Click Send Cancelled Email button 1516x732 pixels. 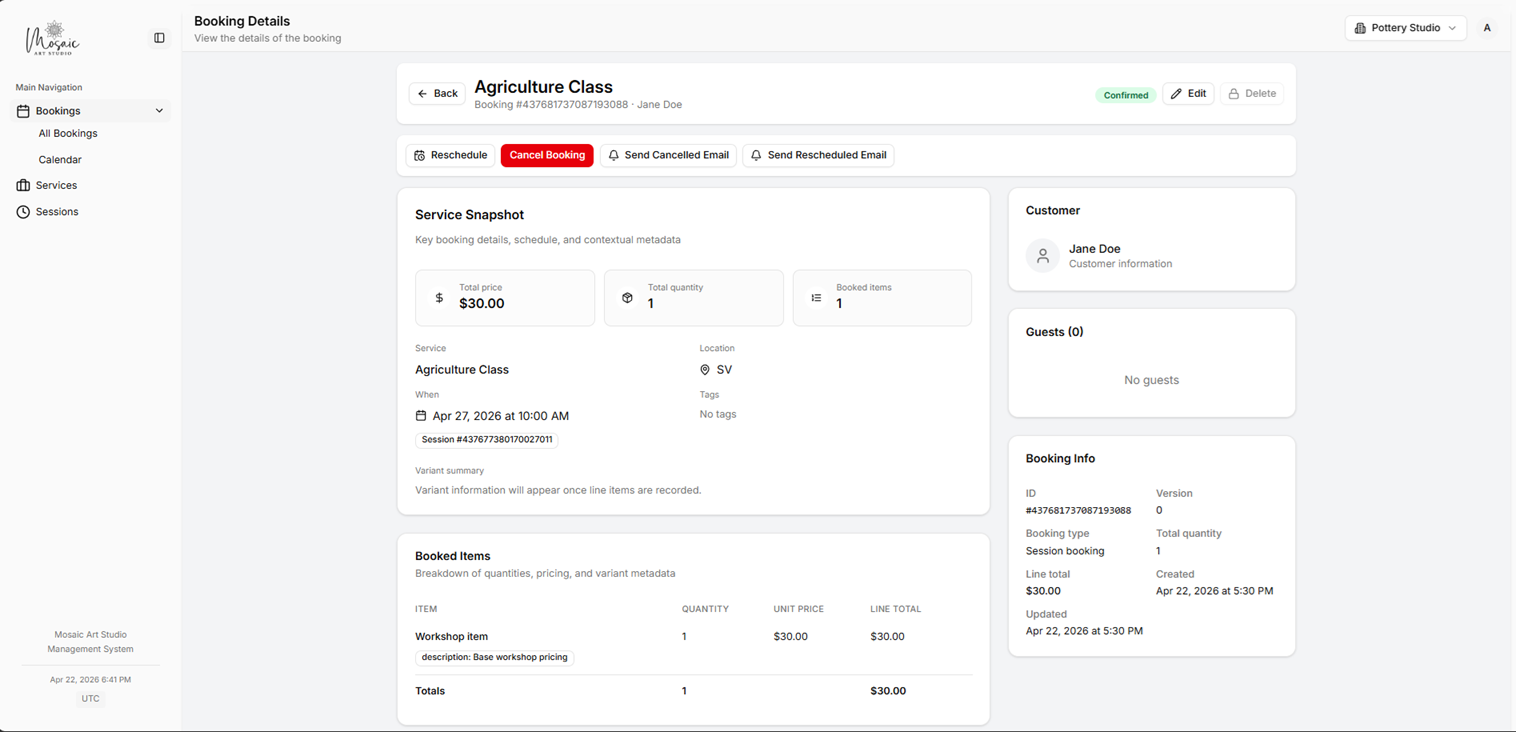pyautogui.click(x=668, y=155)
